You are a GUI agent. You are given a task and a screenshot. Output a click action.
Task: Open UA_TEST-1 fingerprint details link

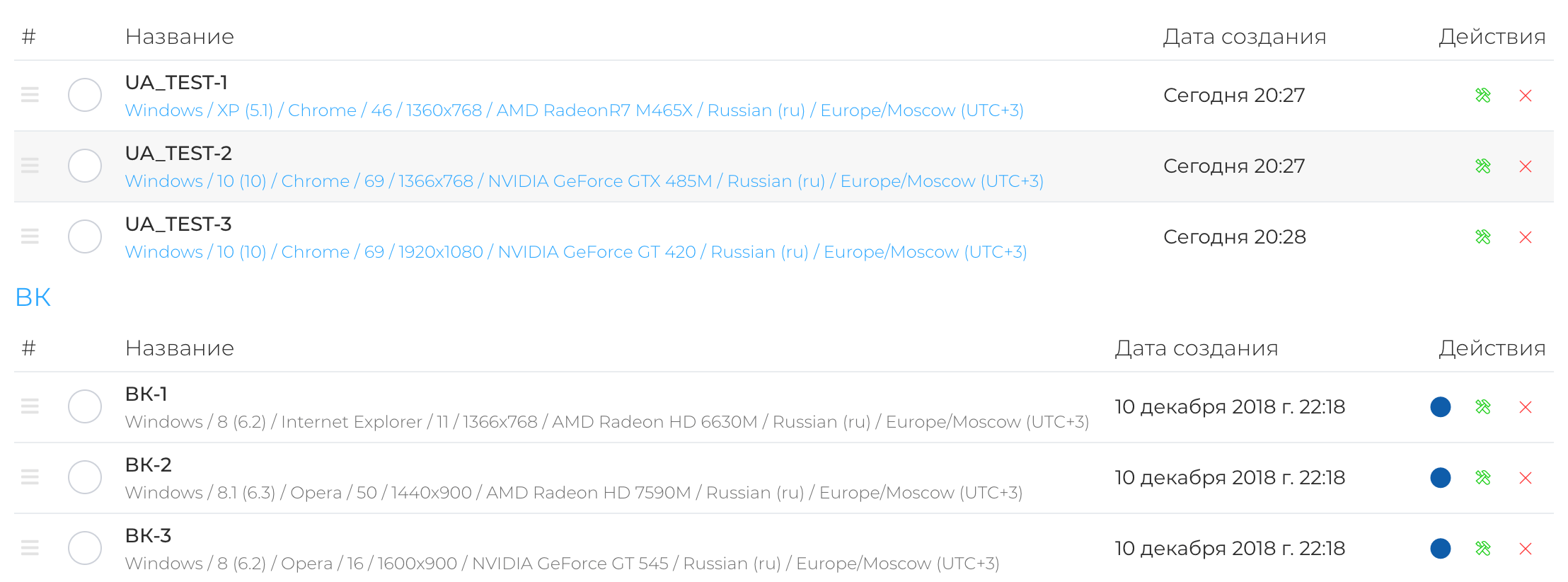pos(575,110)
